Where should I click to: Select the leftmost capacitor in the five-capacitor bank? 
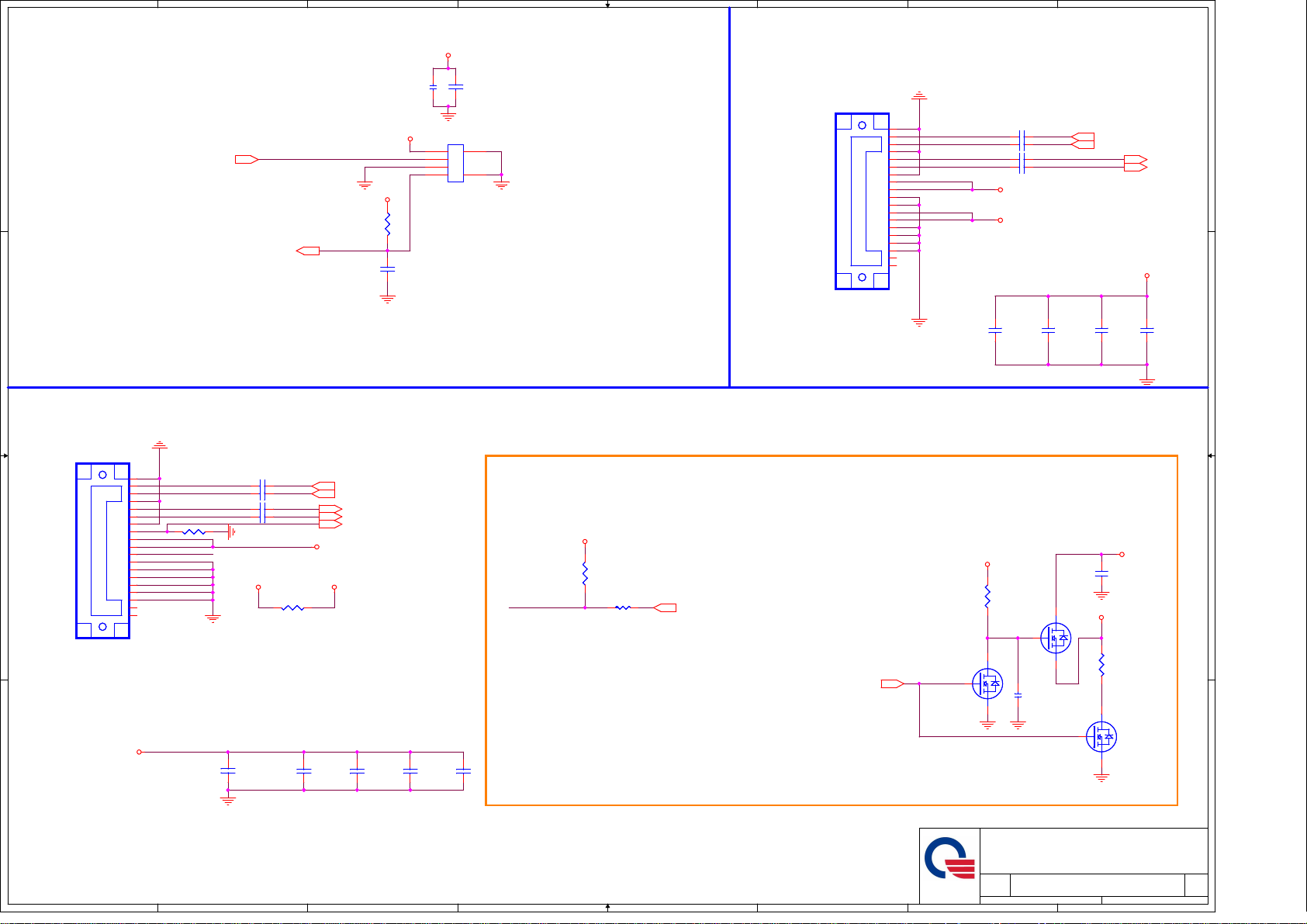[x=227, y=771]
